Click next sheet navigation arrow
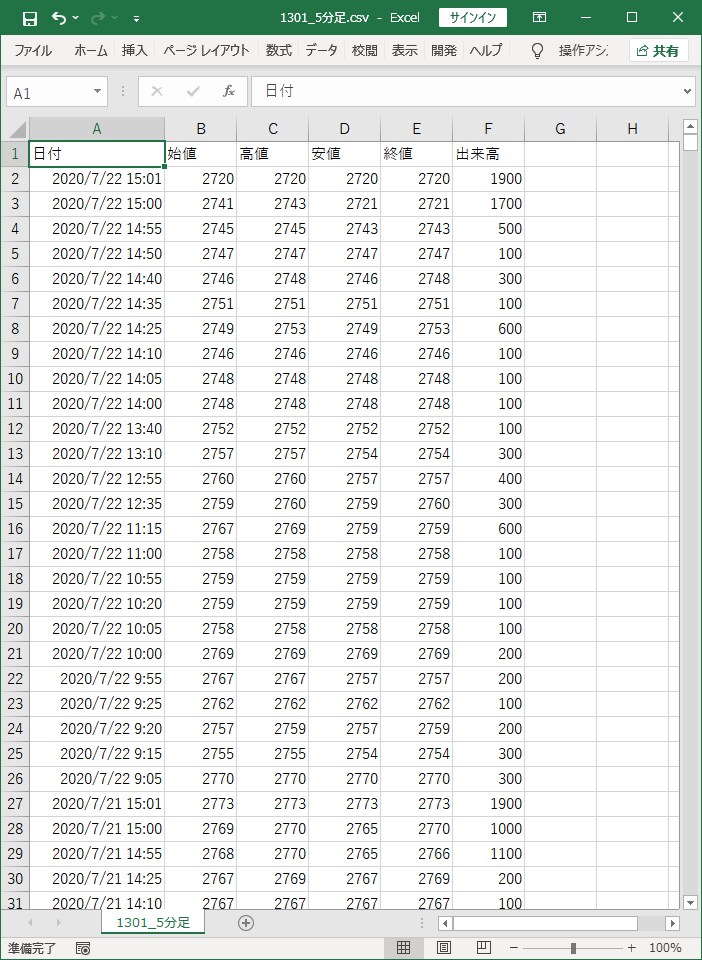 click(59, 923)
